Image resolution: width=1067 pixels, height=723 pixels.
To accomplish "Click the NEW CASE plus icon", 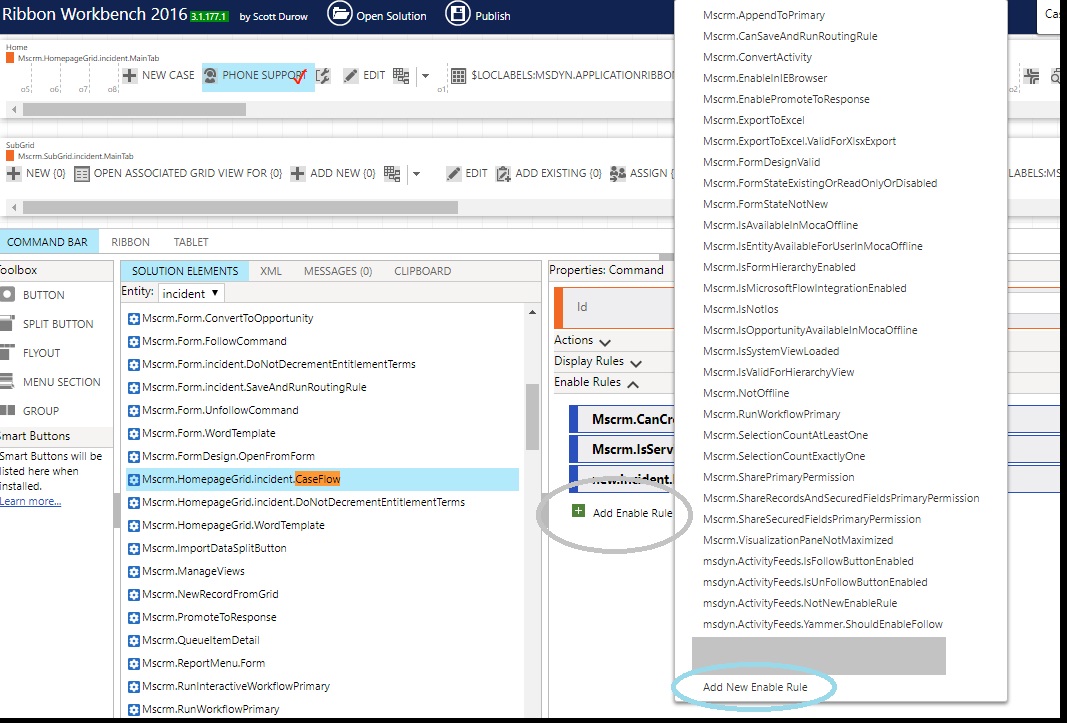I will (130, 75).
